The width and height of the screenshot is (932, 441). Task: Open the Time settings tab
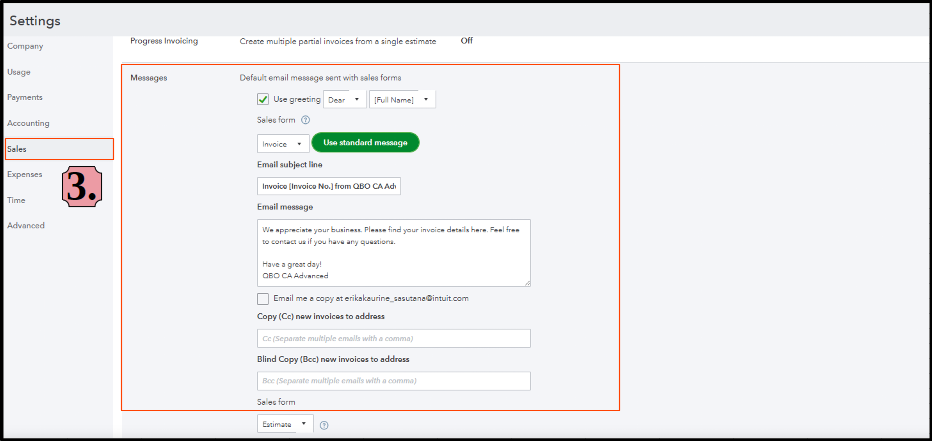(17, 200)
